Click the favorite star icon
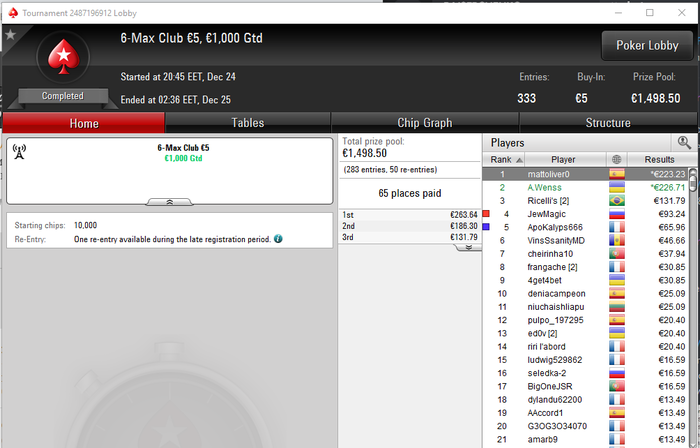 pos(10,34)
